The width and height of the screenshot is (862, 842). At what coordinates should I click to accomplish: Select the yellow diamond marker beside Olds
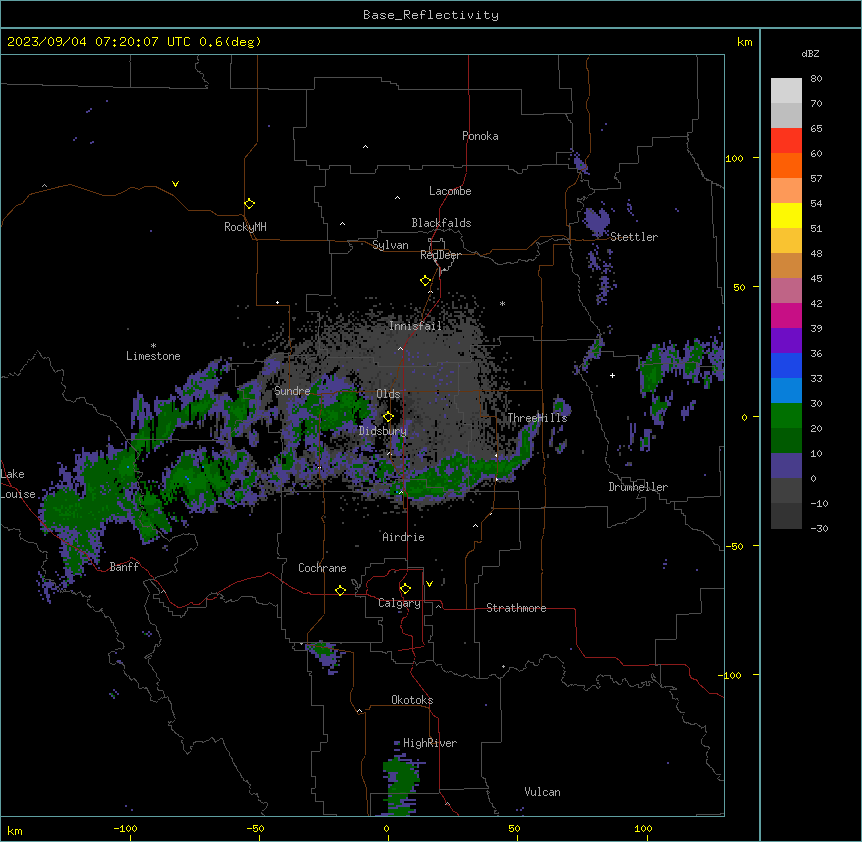pyautogui.click(x=388, y=417)
